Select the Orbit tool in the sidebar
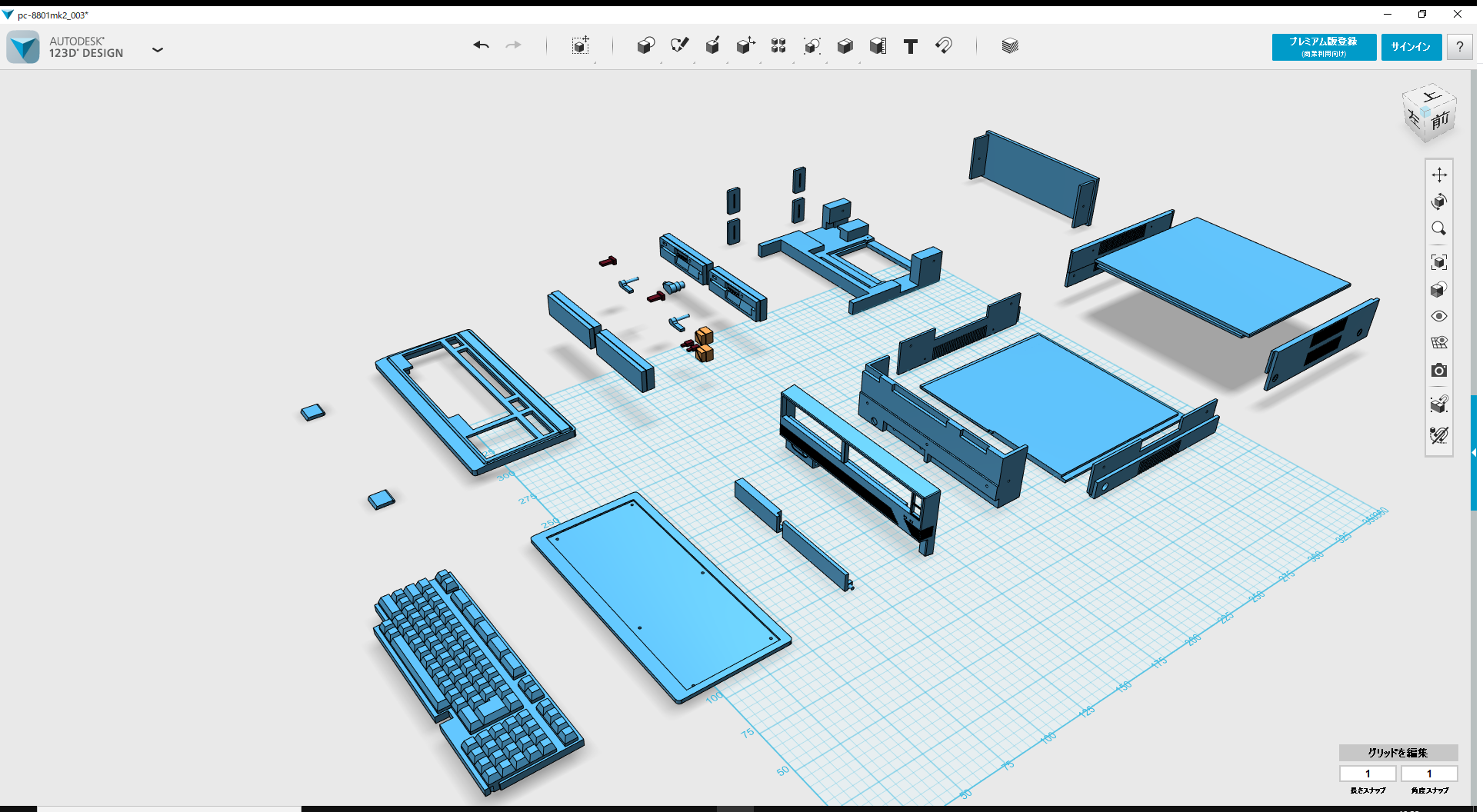The image size is (1483, 812). [x=1440, y=202]
